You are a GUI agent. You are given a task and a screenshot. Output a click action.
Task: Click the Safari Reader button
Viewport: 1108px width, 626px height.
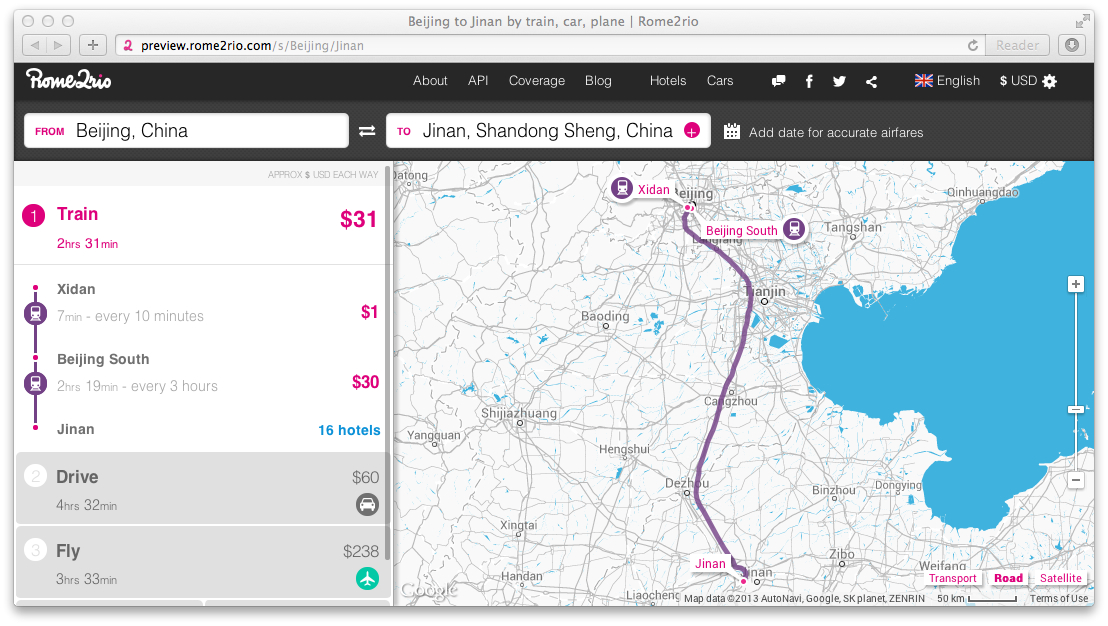pos(1018,45)
